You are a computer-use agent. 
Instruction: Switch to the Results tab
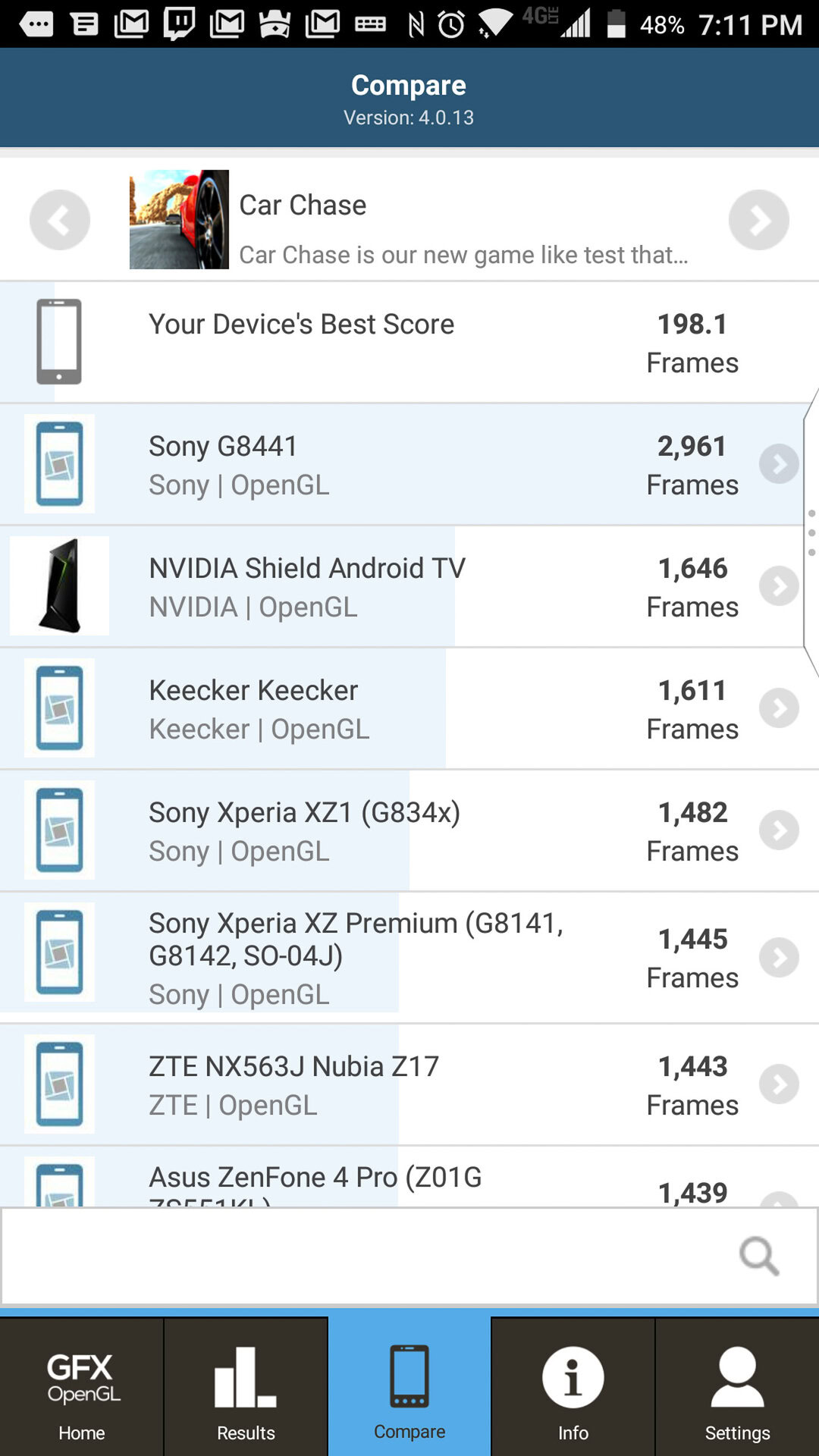coord(246,1386)
